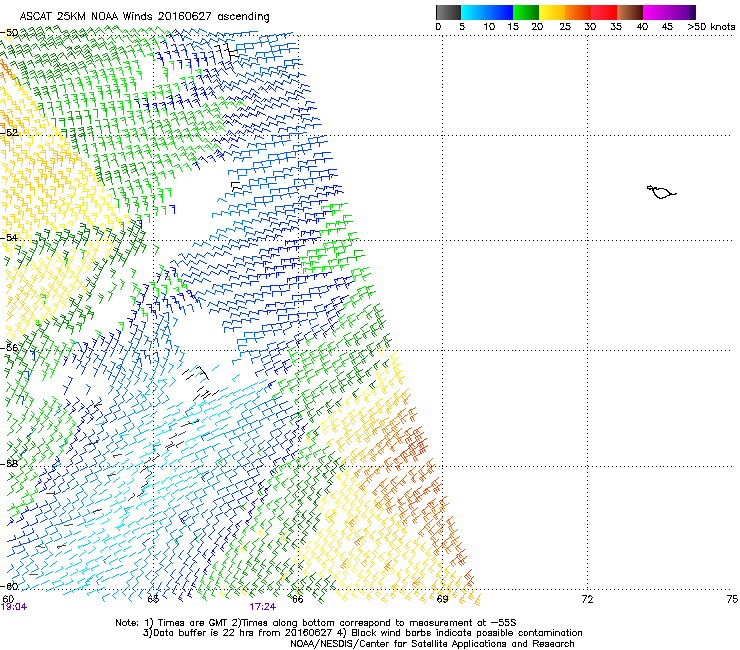Click the green 15-20 knots legend segment
740x650 pixels.
[x=526, y=12]
